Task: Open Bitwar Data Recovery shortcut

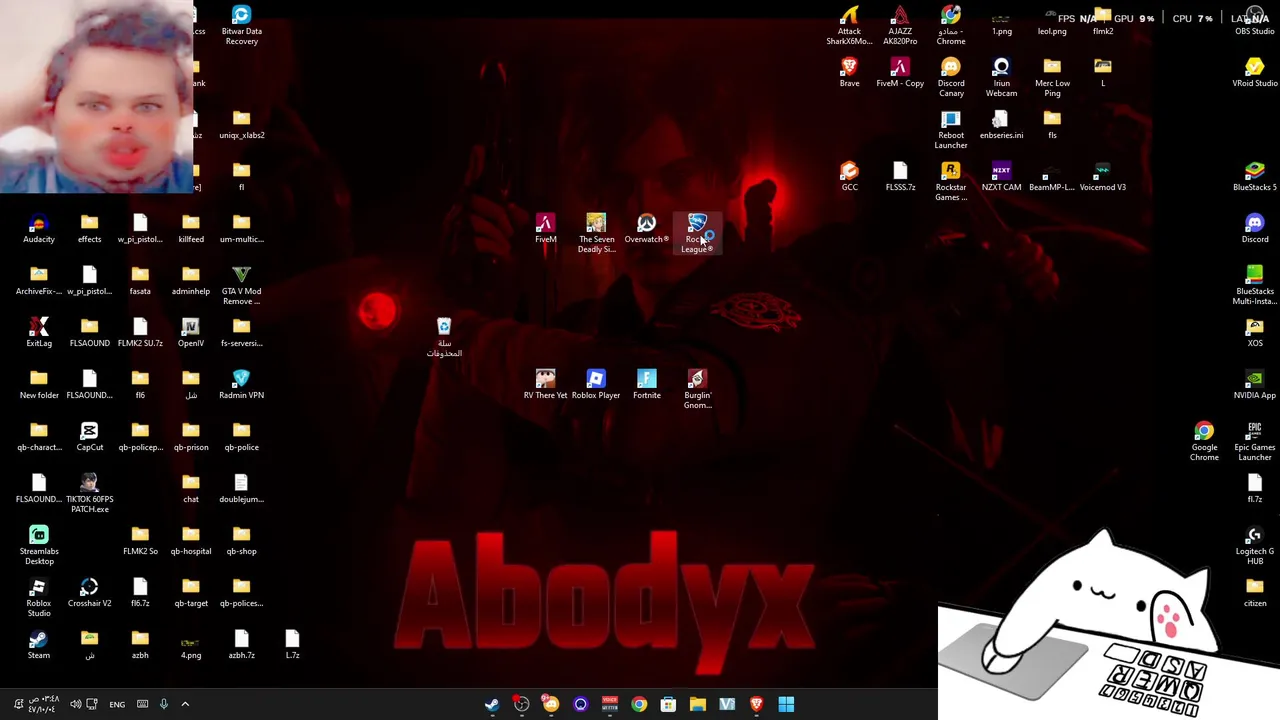Action: click(x=241, y=26)
